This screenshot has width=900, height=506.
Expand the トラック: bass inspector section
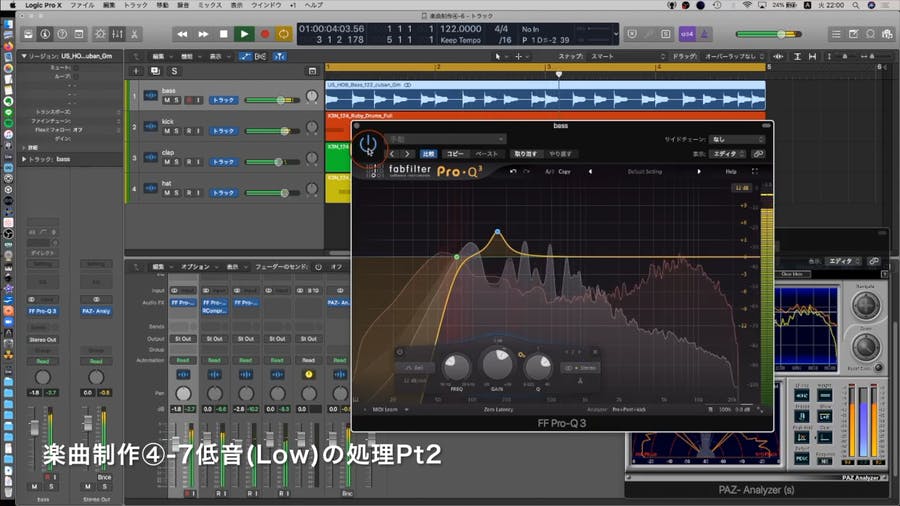24,159
